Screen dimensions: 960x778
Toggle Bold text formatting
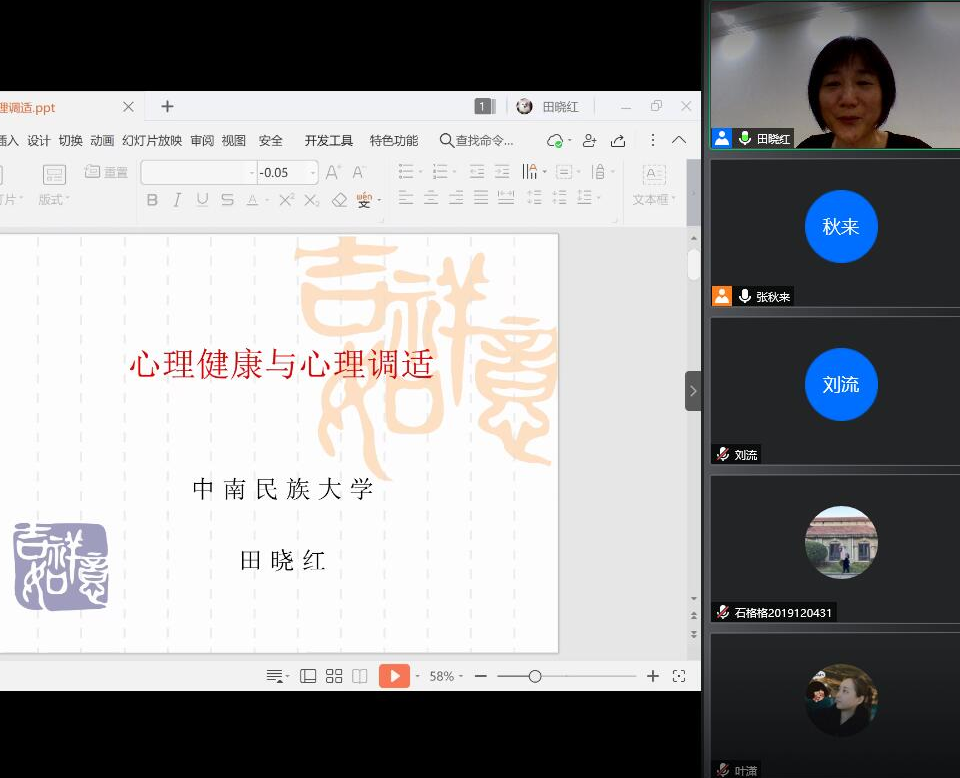click(152, 200)
